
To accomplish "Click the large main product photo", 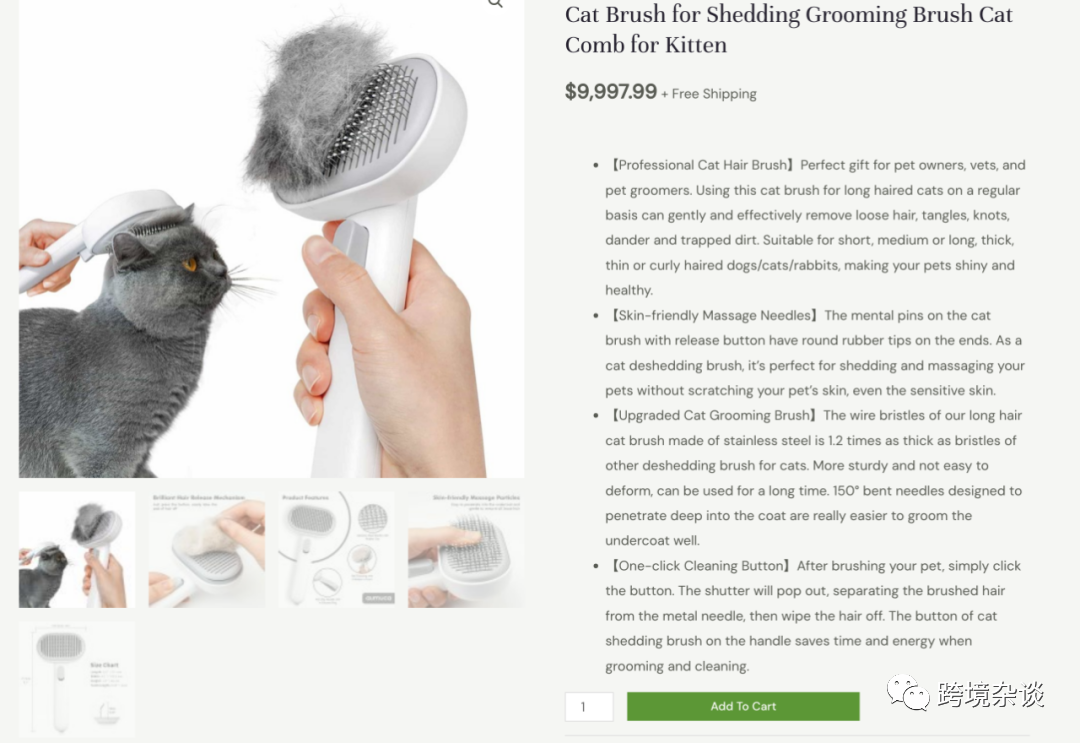I will (271, 238).
